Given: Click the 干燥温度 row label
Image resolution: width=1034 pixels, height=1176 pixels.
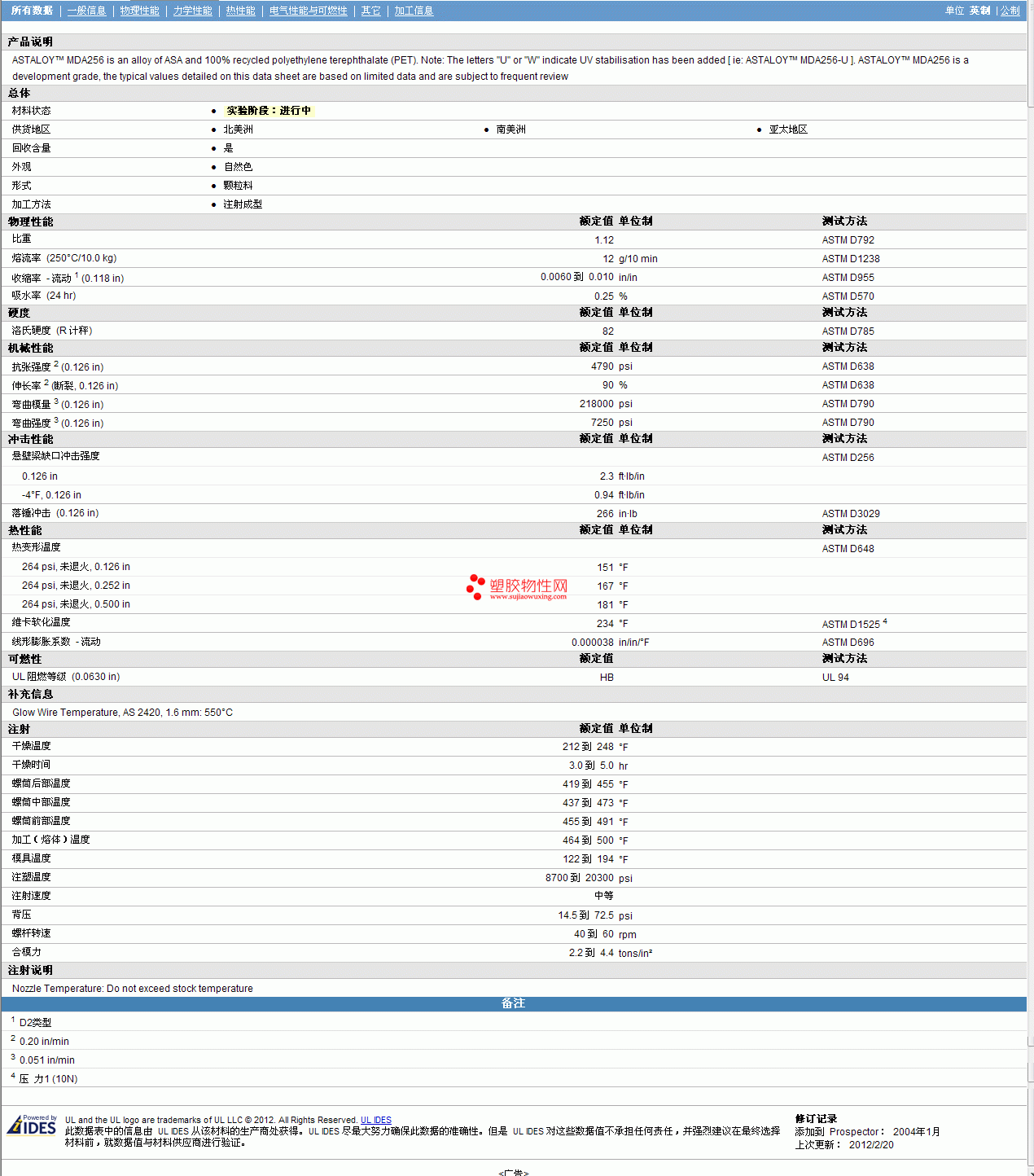Looking at the screenshot, I should (31, 746).
